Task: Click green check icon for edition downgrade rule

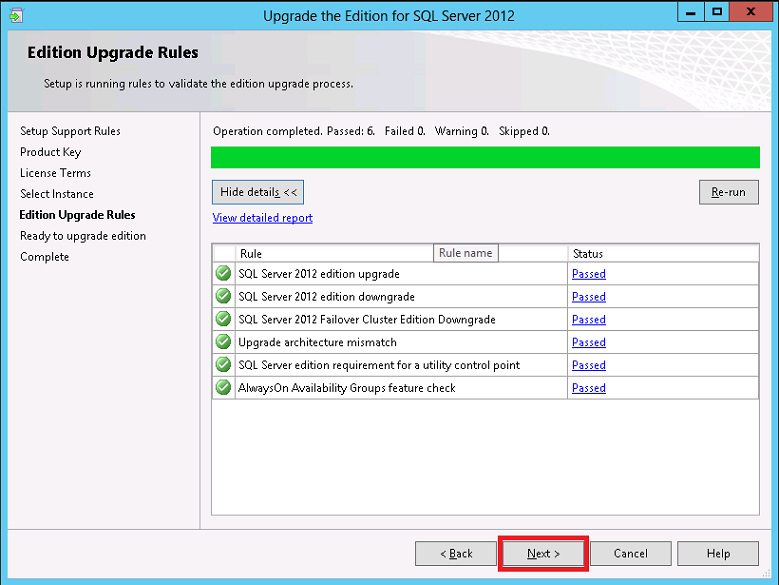Action: click(224, 296)
